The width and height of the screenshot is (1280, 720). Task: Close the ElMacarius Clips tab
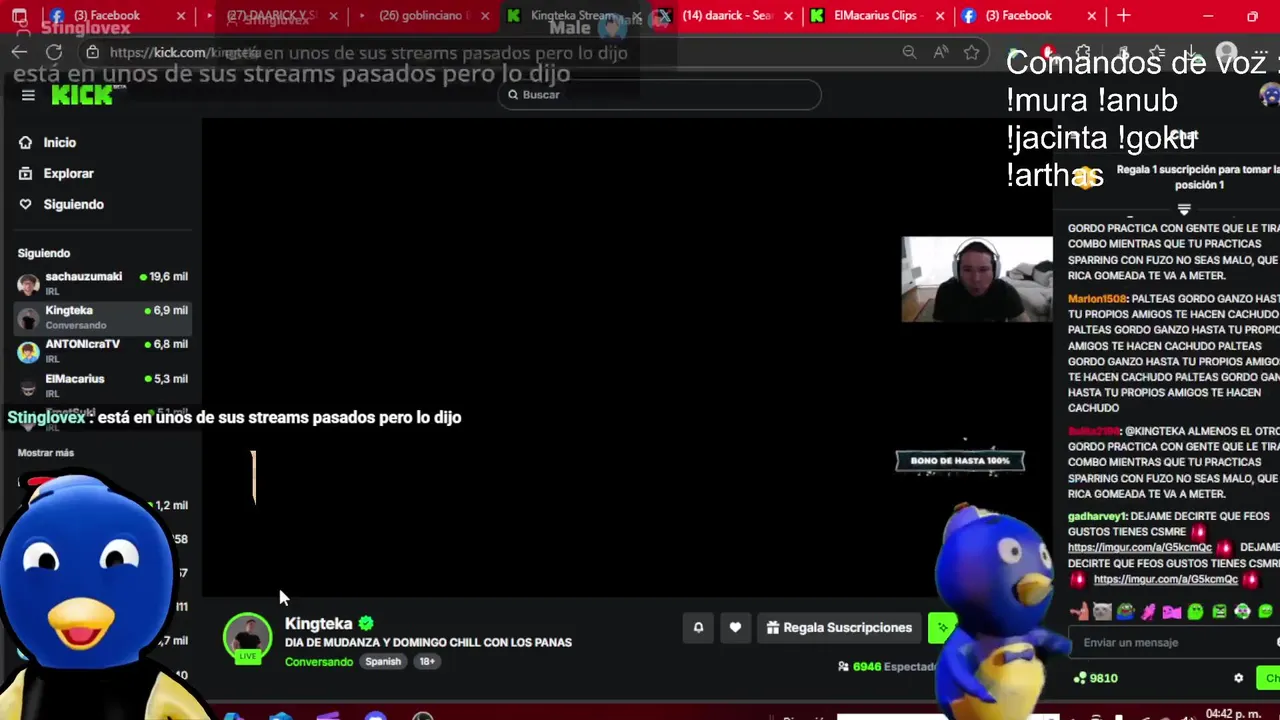click(x=938, y=16)
